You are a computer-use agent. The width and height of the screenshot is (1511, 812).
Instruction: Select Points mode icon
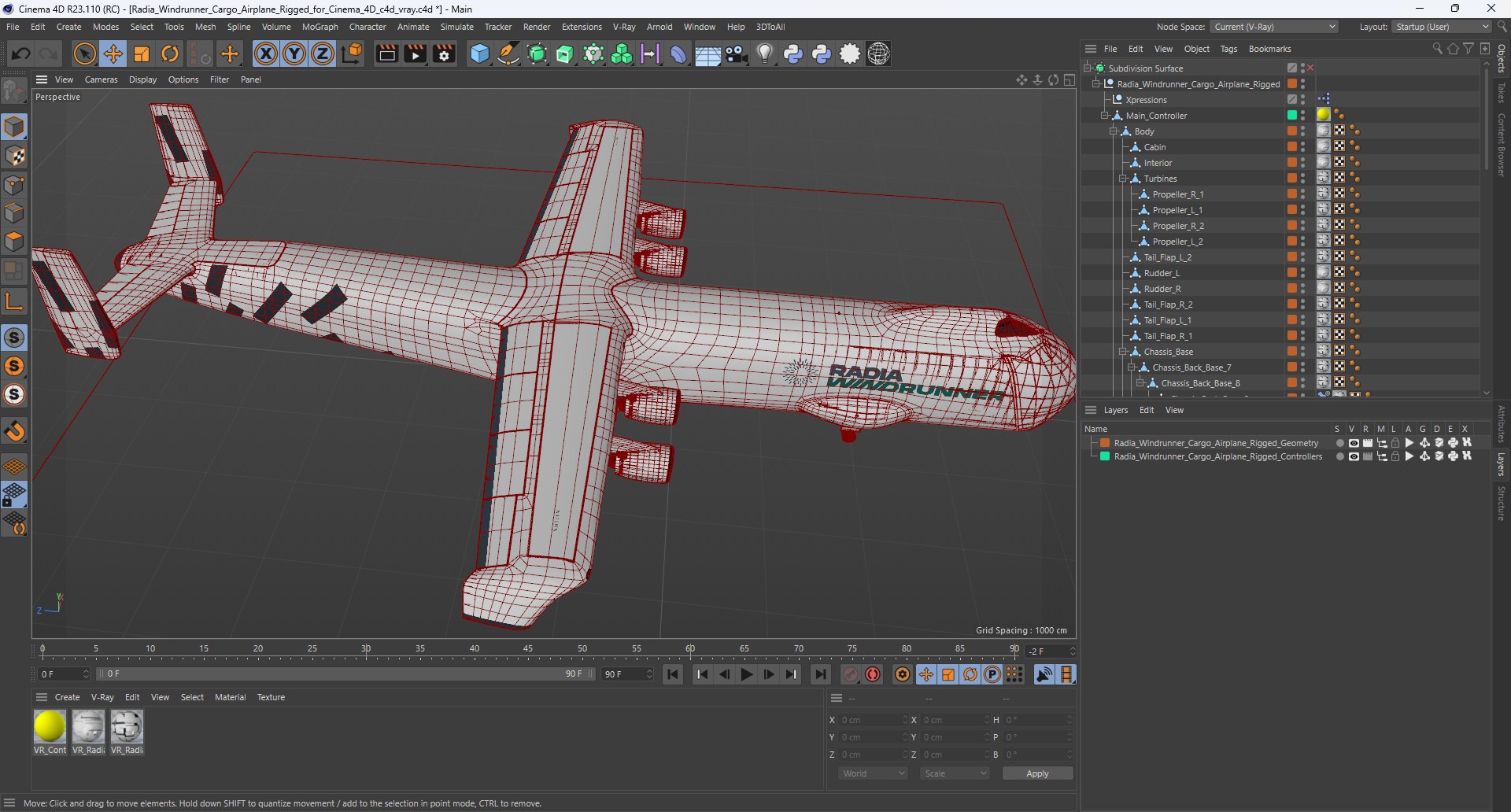point(14,185)
